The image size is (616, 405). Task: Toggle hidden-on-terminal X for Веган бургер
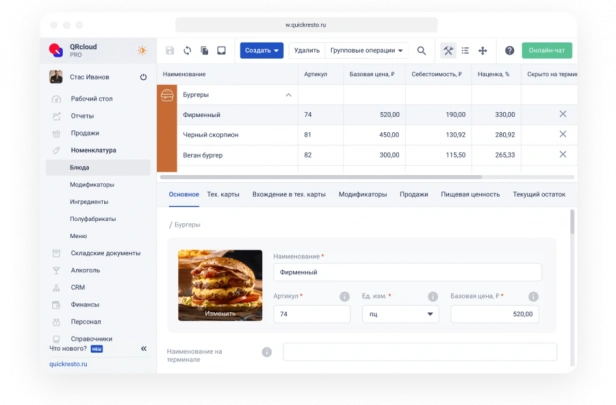[x=563, y=154]
